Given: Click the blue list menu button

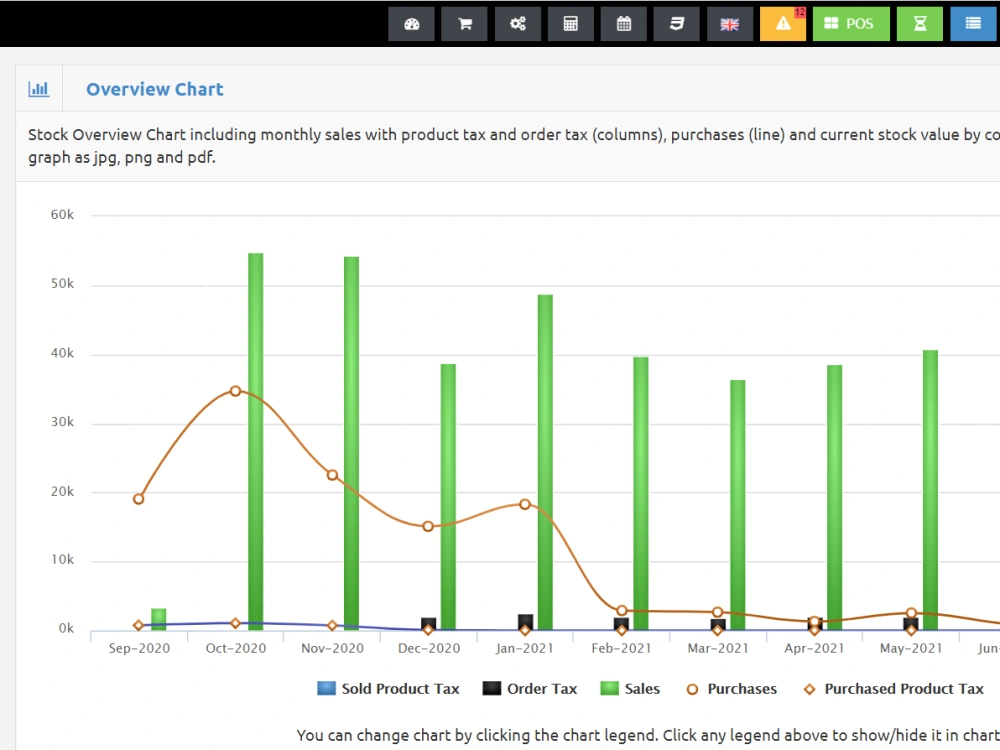Looking at the screenshot, I should coord(974,24).
